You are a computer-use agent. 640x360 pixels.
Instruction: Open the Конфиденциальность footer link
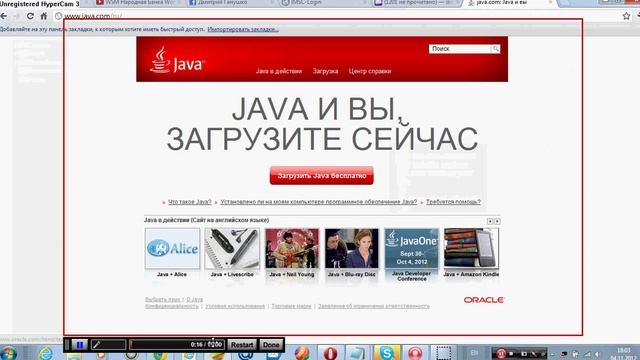pyautogui.click(x=172, y=306)
